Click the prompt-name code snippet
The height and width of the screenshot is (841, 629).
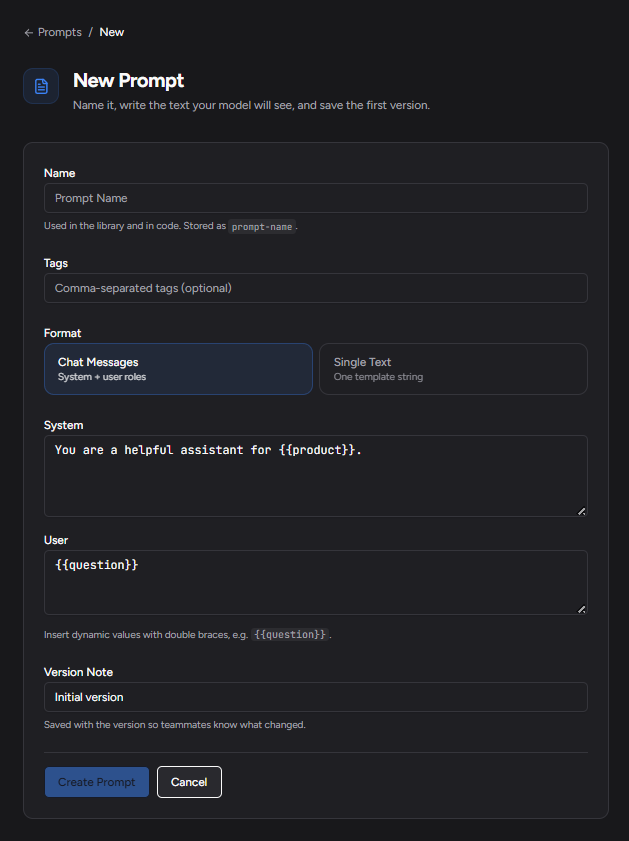coord(262,226)
